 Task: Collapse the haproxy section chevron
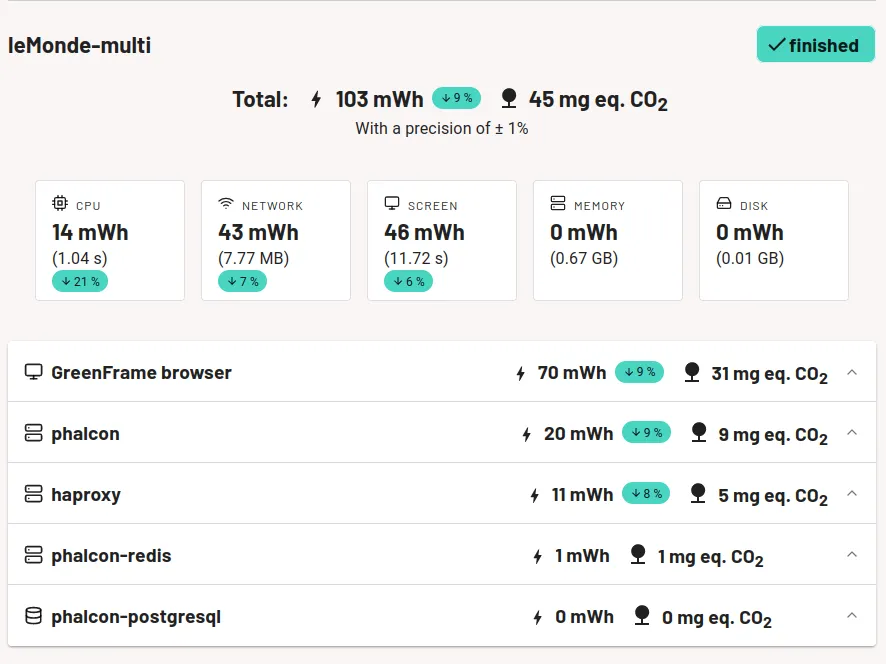[x=852, y=494]
